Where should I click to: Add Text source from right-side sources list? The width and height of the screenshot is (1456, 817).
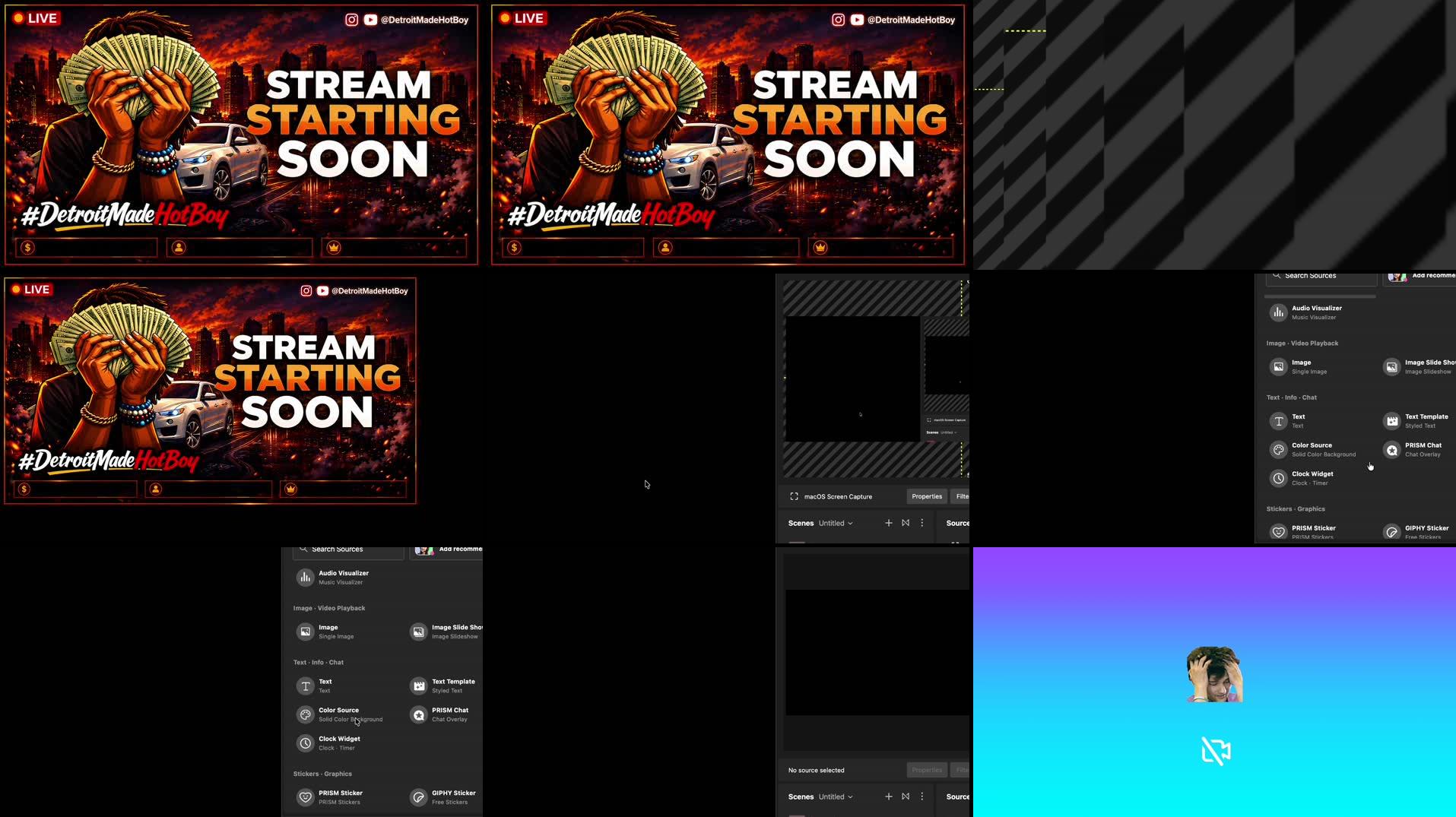point(1287,421)
